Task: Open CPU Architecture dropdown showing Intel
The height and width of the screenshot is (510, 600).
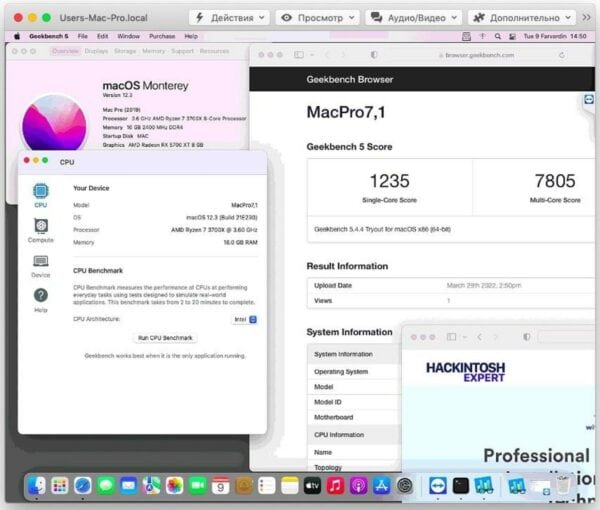Action: point(245,319)
